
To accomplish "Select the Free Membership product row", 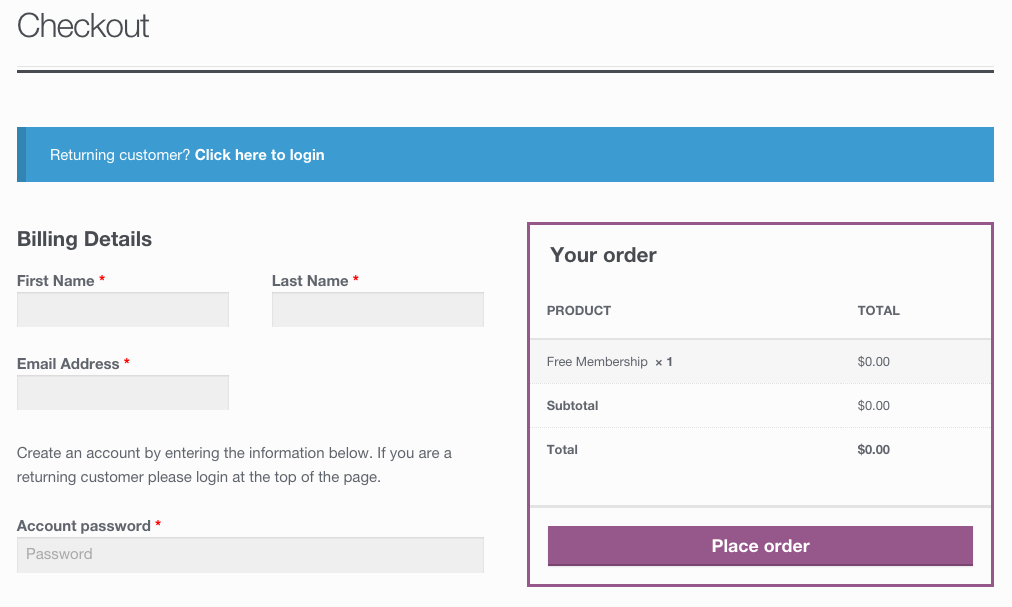I will coord(760,362).
